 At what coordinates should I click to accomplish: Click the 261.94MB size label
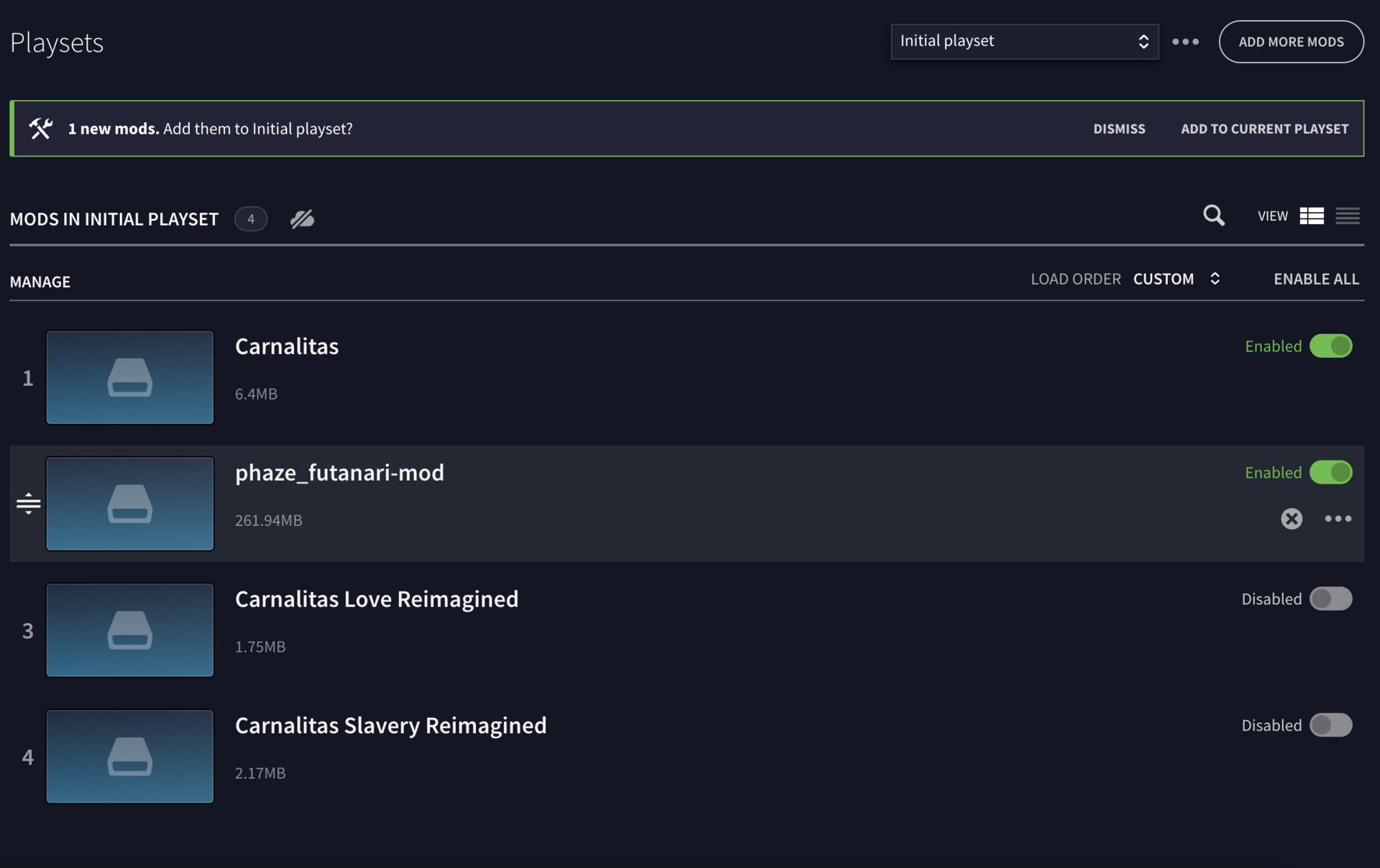click(x=269, y=520)
